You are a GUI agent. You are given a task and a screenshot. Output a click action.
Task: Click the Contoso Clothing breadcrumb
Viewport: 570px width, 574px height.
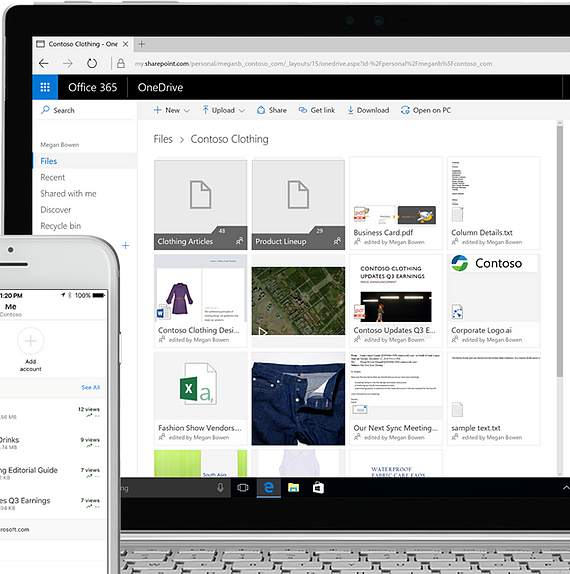click(230, 139)
